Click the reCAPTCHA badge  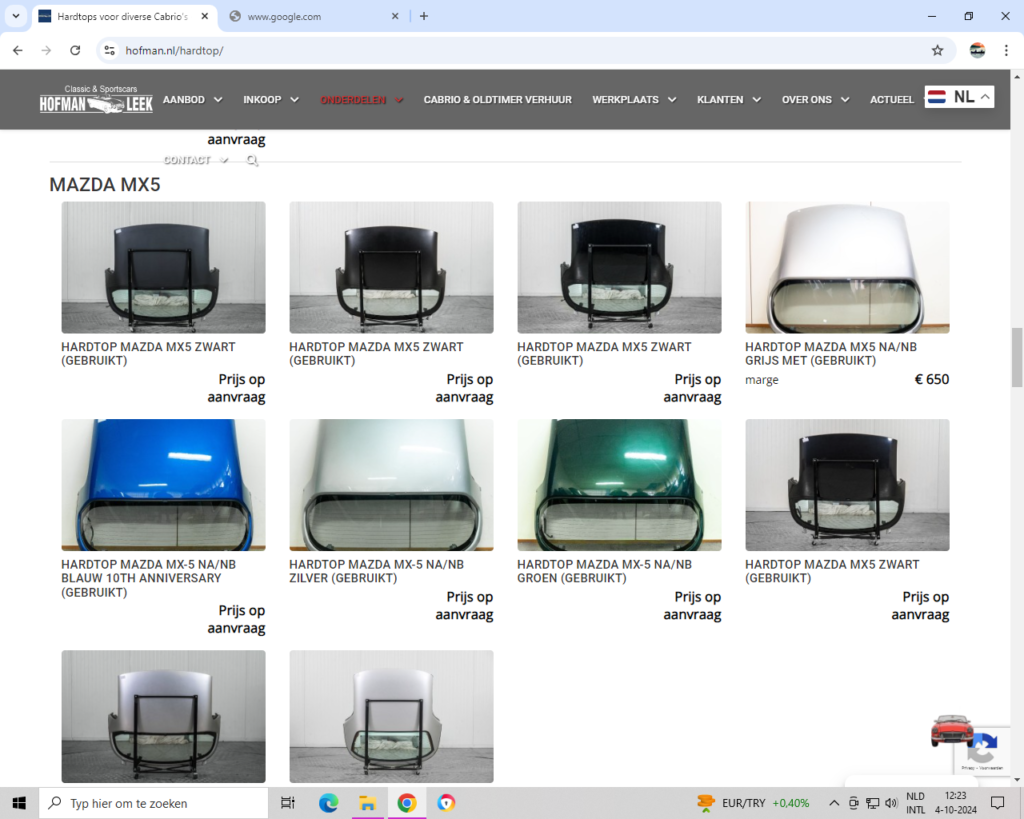point(983,751)
